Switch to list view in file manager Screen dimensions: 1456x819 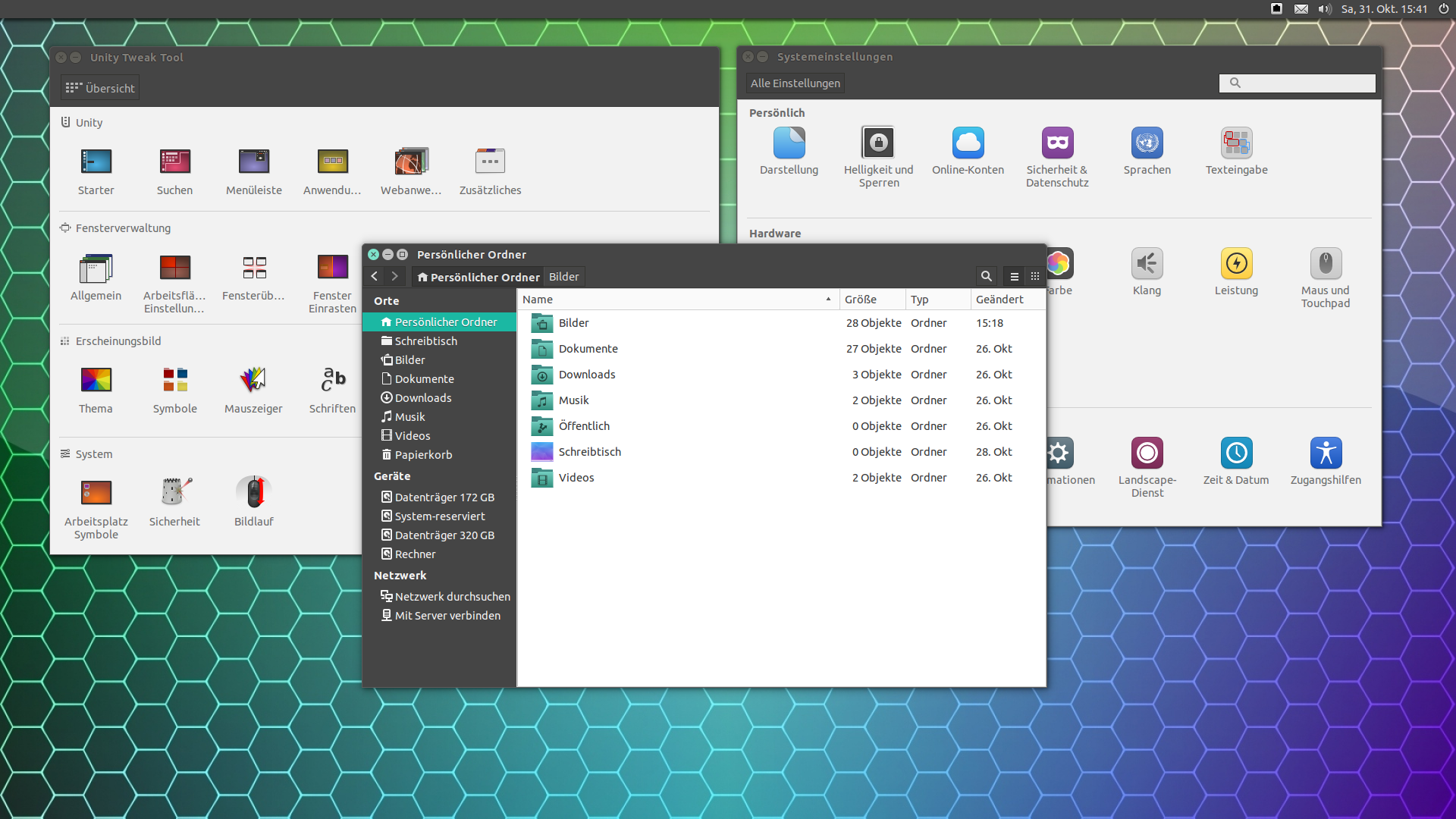[1014, 277]
